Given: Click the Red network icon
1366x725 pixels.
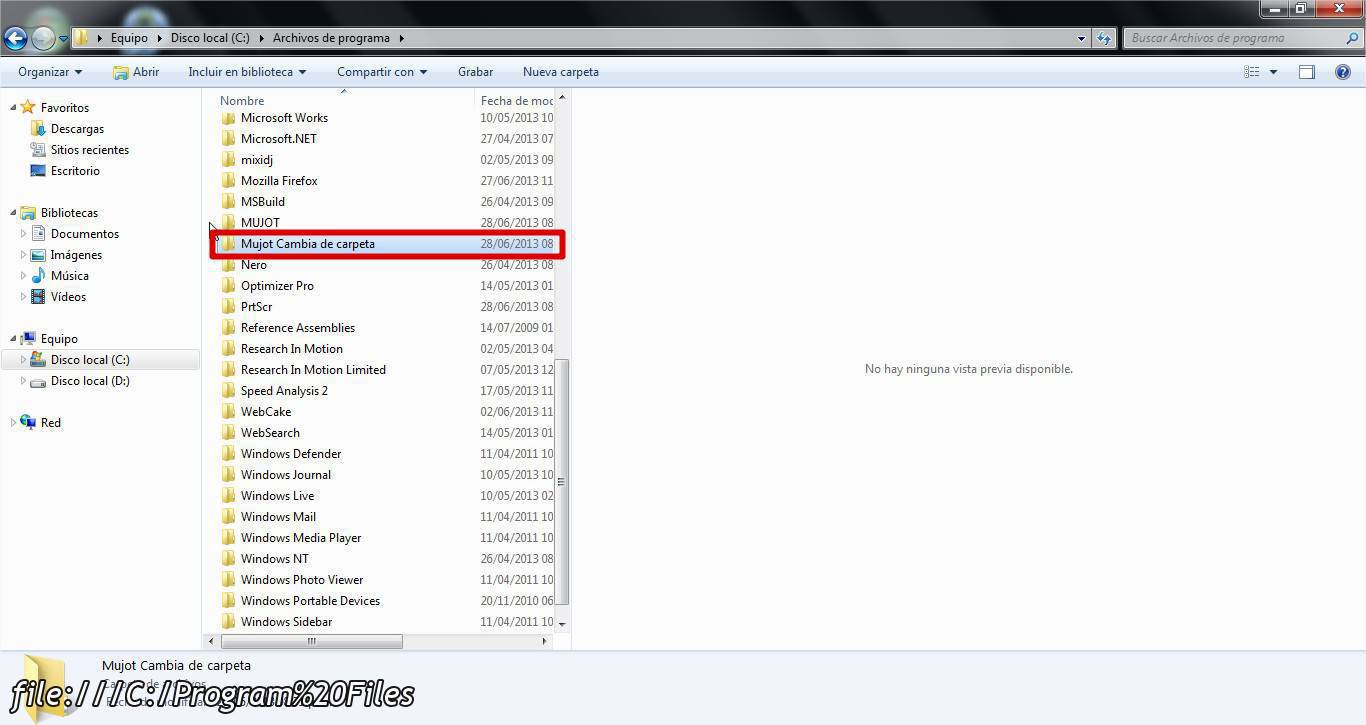Looking at the screenshot, I should 28,423.
